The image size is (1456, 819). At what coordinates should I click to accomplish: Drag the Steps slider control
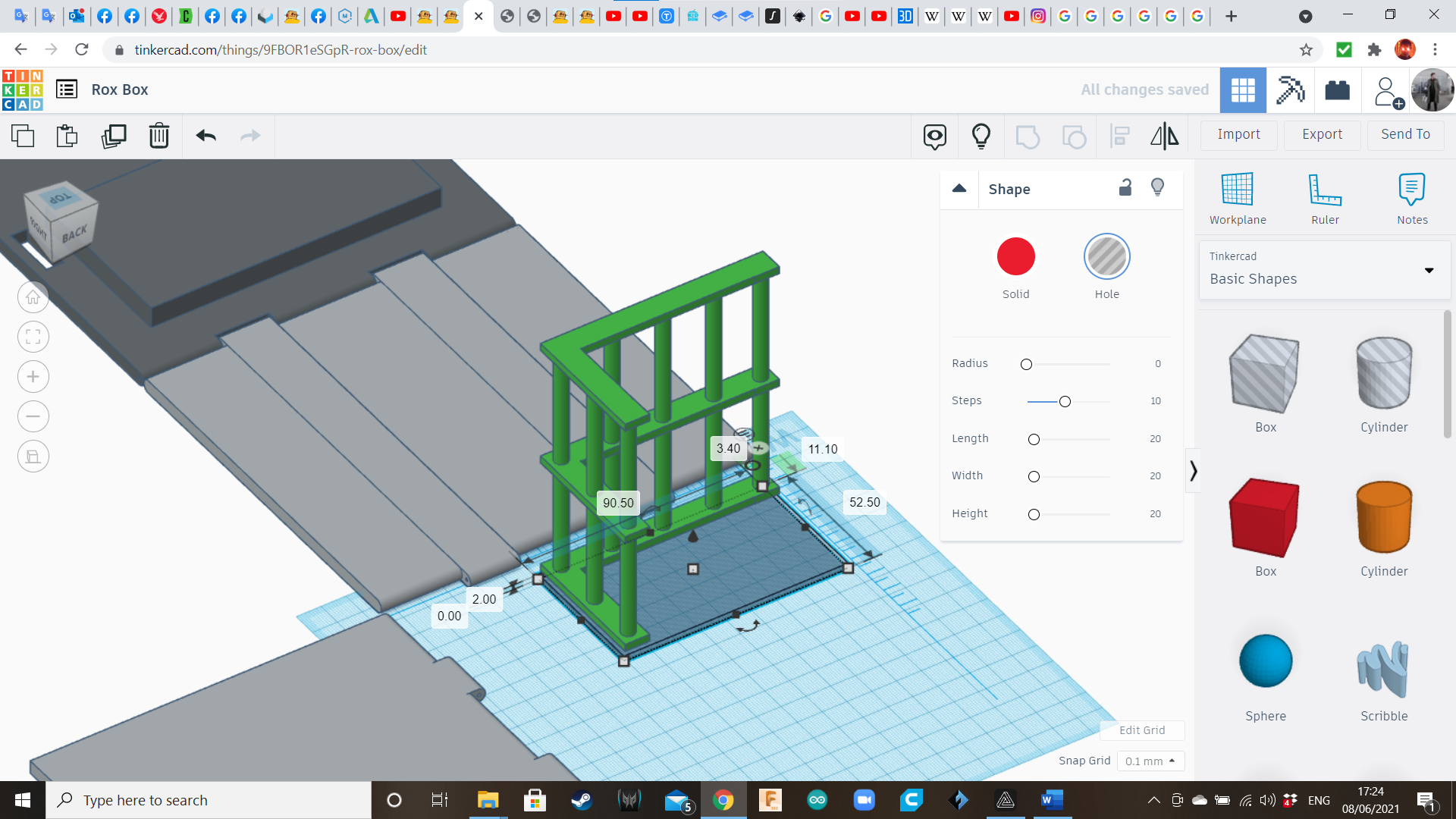pyautogui.click(x=1063, y=401)
